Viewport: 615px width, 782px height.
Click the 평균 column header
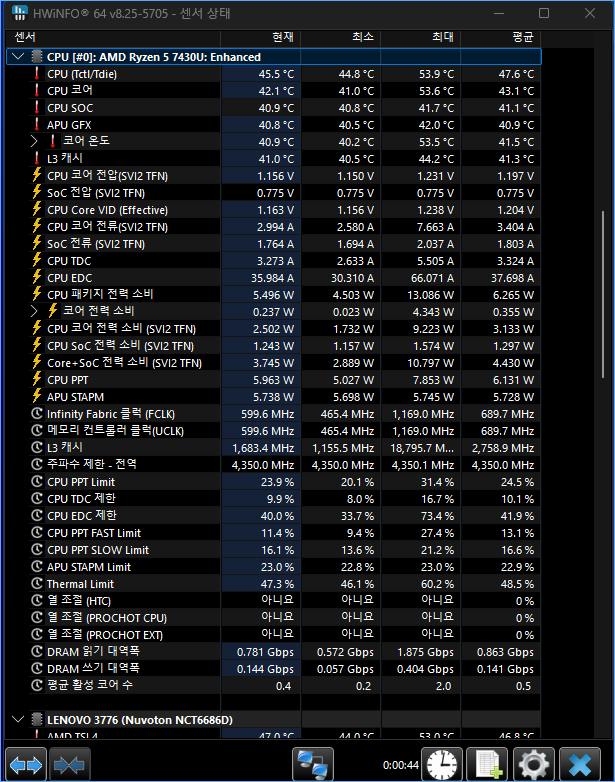(501, 37)
